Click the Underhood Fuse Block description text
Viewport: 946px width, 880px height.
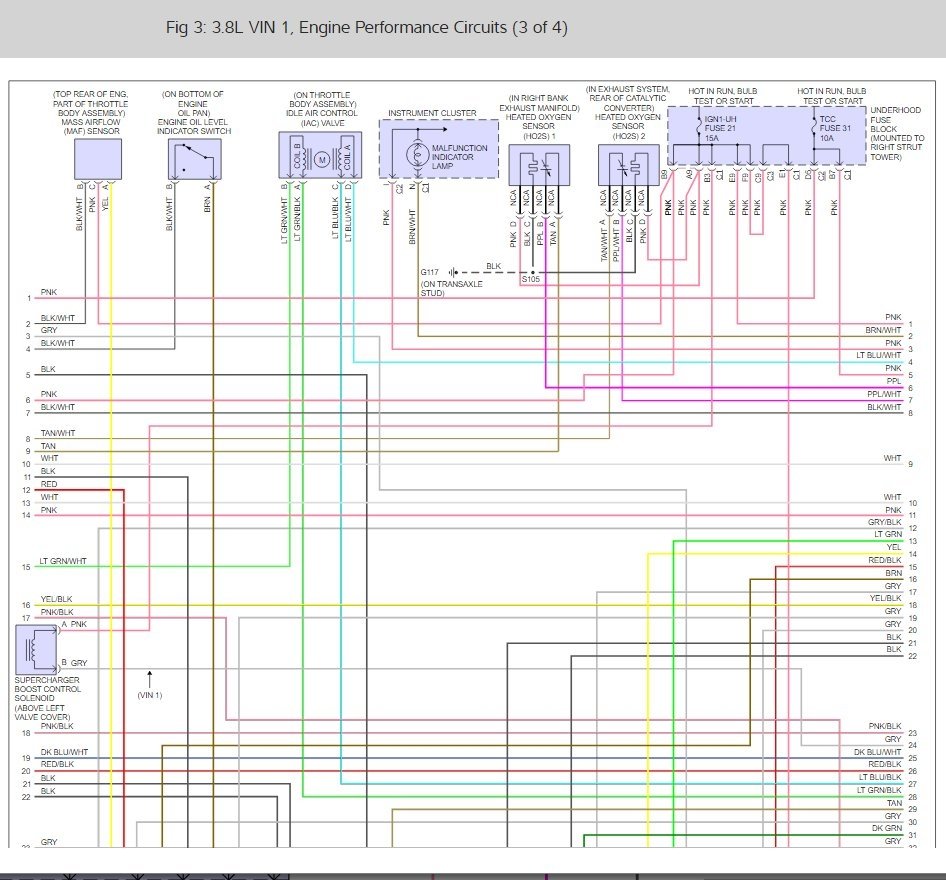(x=896, y=131)
